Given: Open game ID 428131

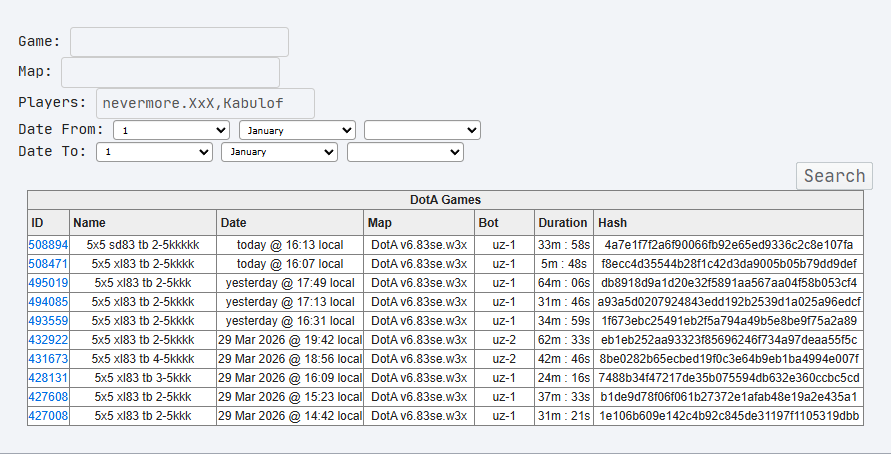Looking at the screenshot, I should [x=48, y=378].
